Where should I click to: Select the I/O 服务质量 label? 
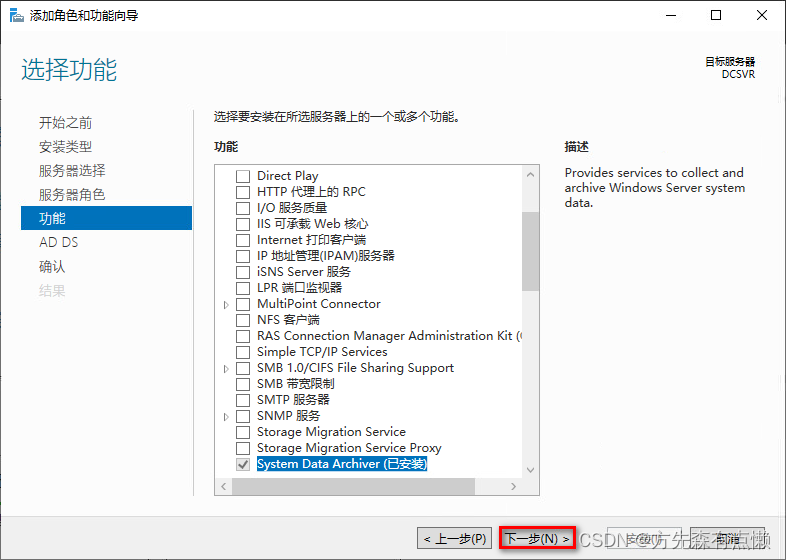292,208
